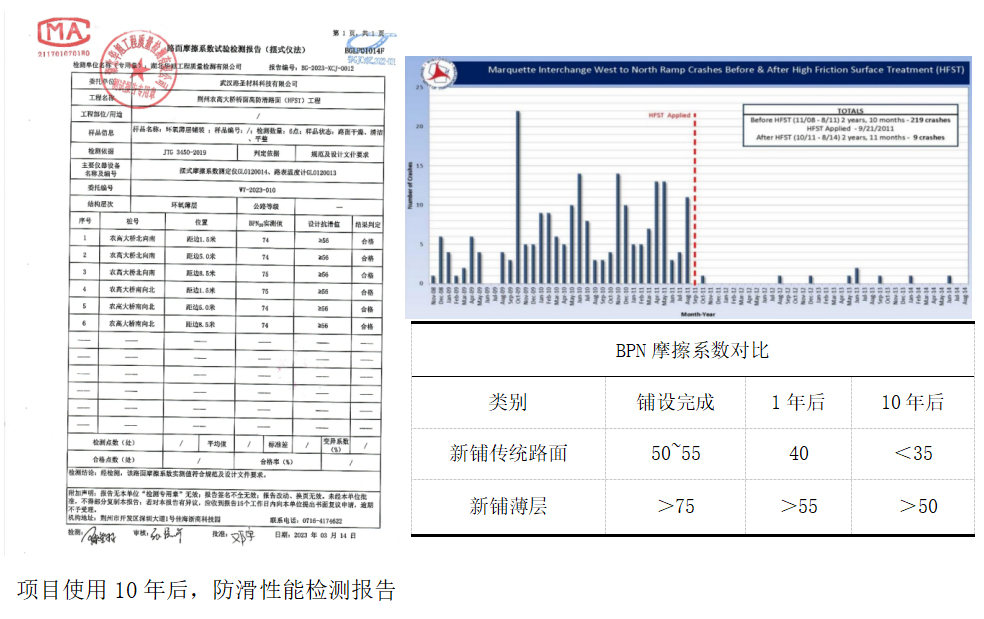Click the 桩号 column header in the report

coord(132,222)
